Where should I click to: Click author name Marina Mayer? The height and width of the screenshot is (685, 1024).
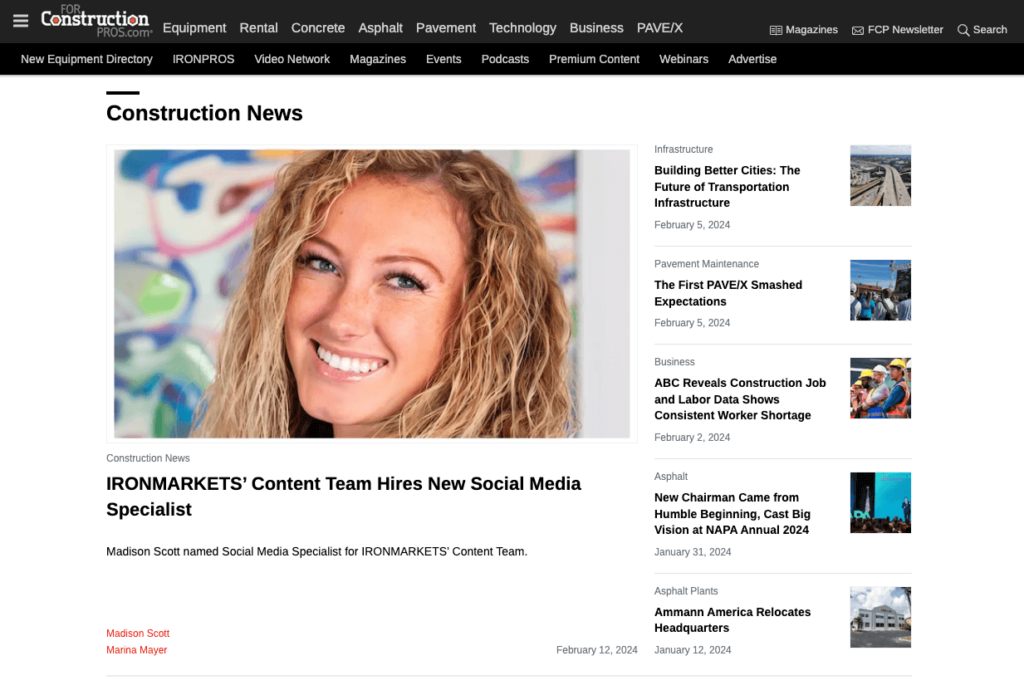coord(137,650)
